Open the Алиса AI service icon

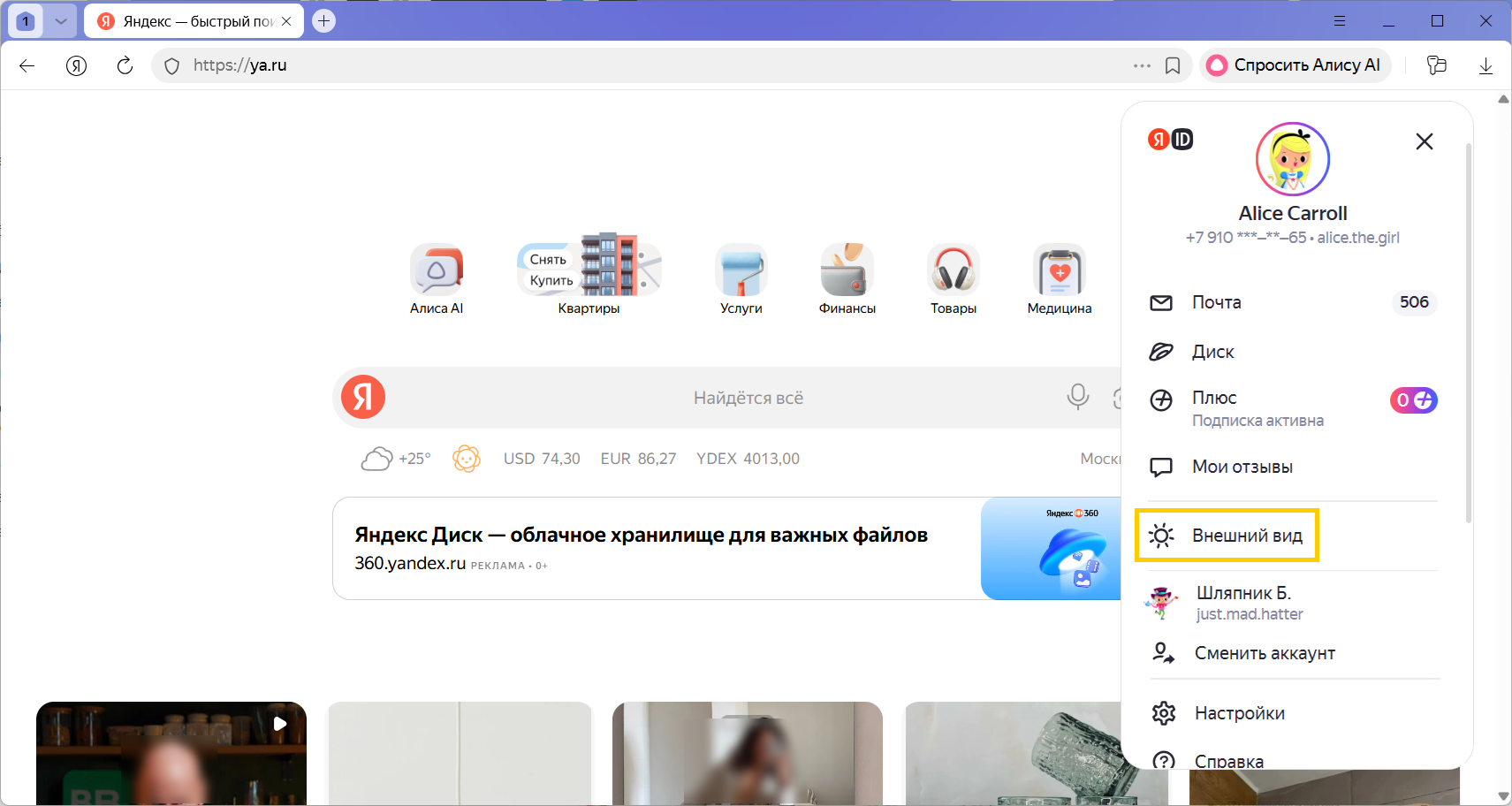pyautogui.click(x=437, y=279)
